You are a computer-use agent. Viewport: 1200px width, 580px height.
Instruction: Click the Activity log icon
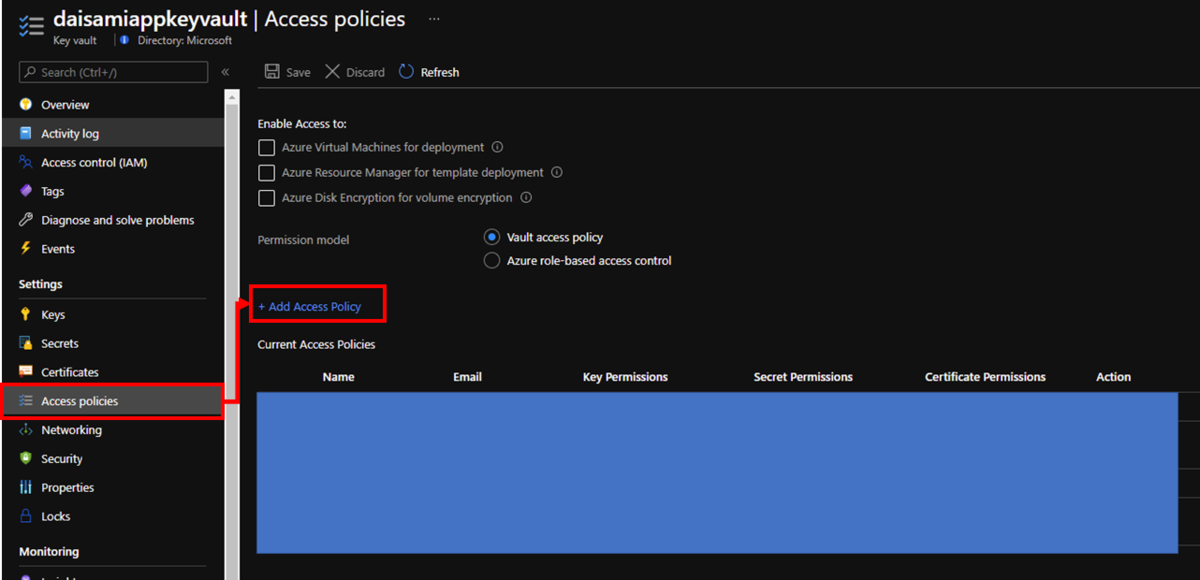[x=26, y=133]
